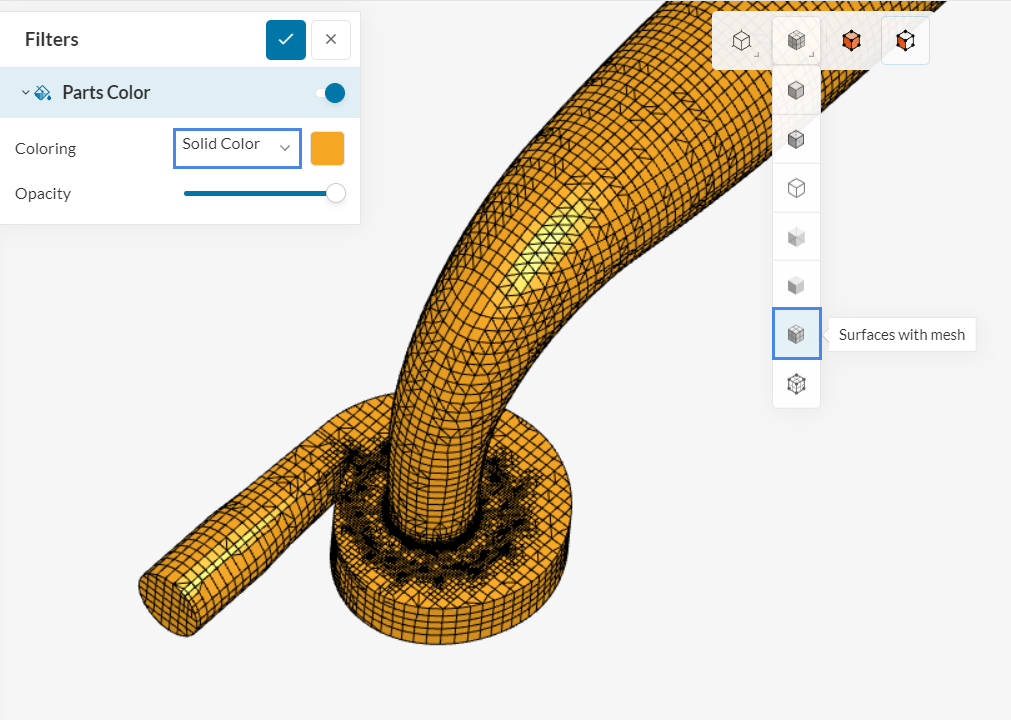This screenshot has width=1011, height=720.
Task: Click the checkmark to apply the filter
Action: tap(285, 39)
